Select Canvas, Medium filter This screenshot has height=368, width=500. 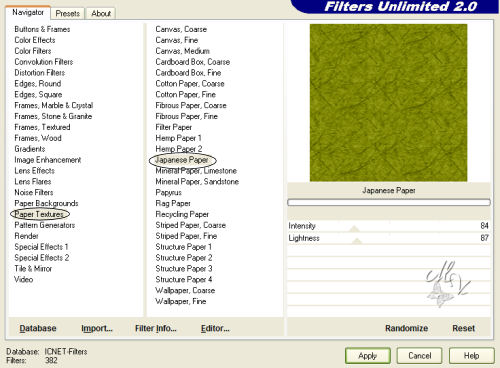tap(183, 51)
